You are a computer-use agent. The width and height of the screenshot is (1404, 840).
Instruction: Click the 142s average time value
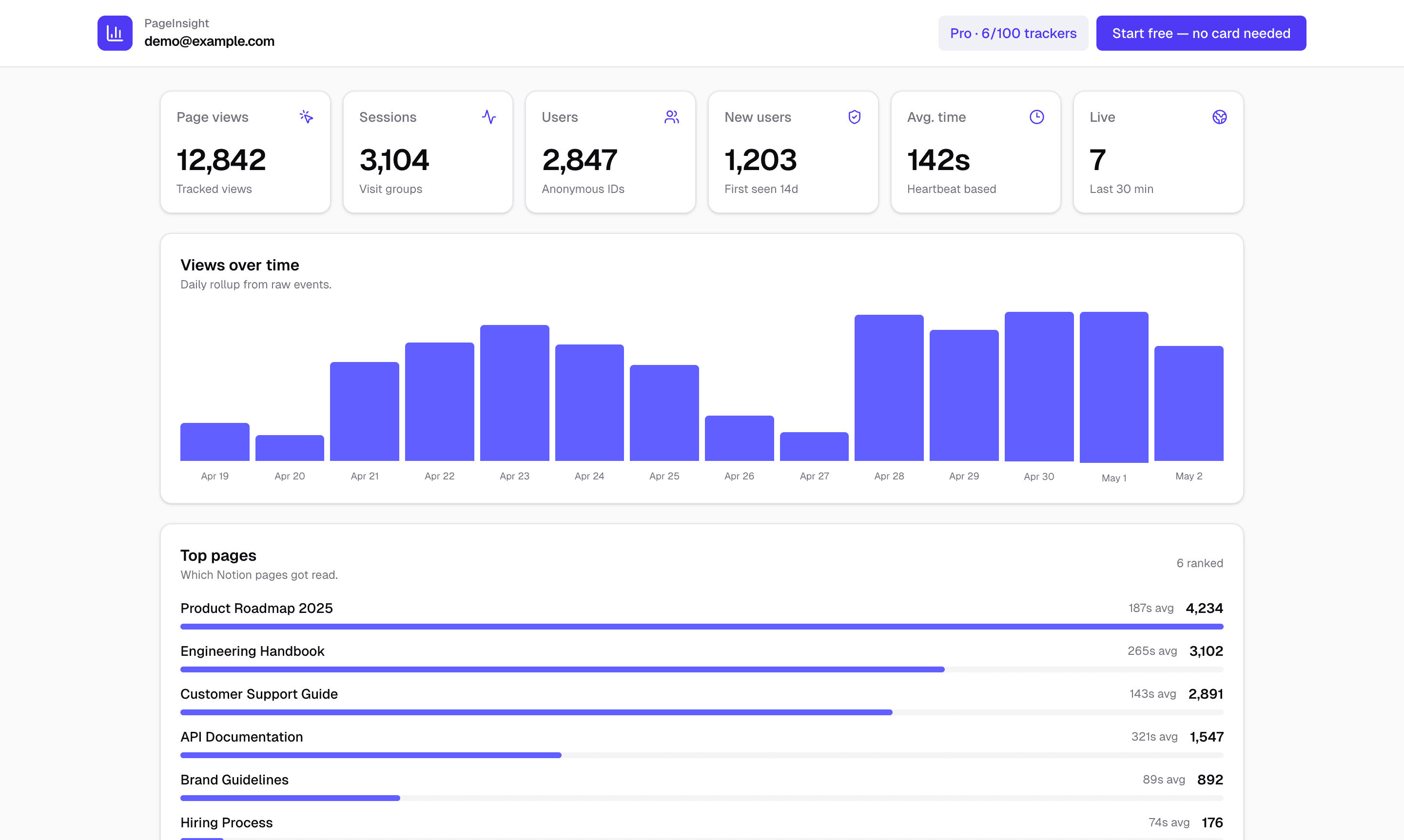(x=938, y=160)
